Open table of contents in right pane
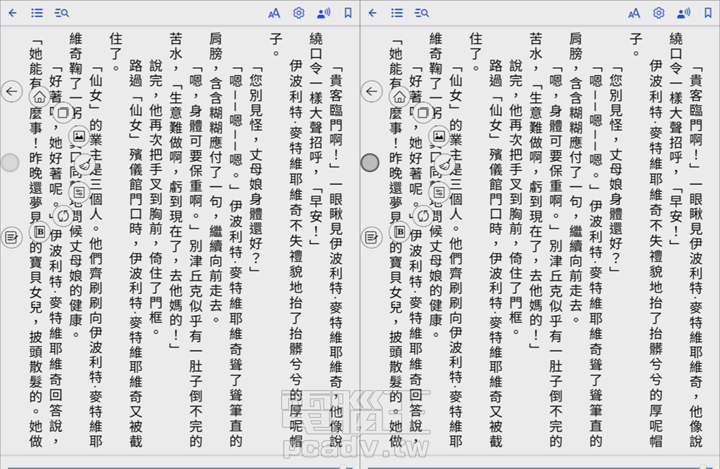 [x=397, y=13]
